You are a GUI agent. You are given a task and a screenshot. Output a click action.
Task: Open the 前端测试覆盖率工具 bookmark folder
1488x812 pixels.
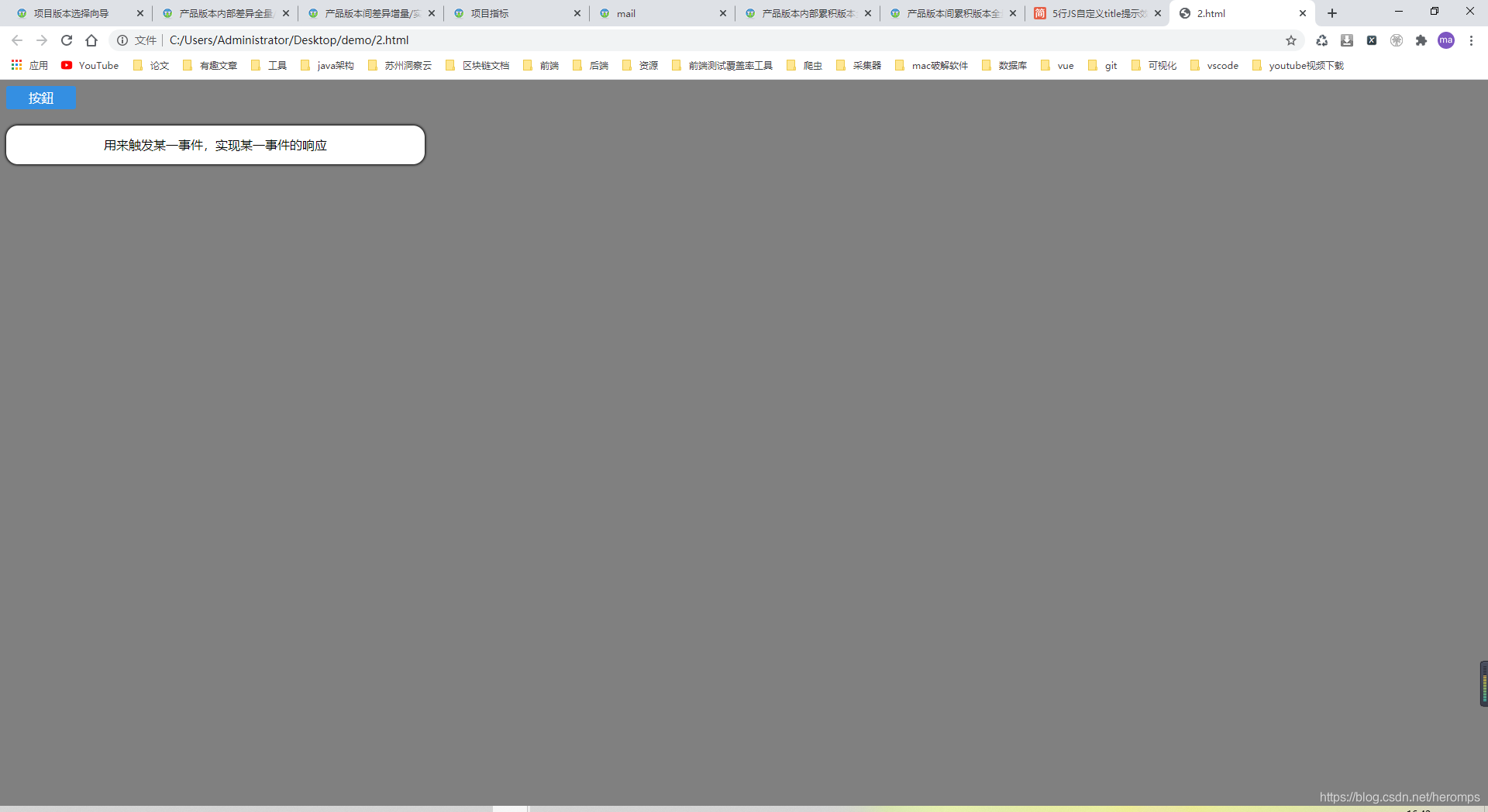pyautogui.click(x=722, y=66)
